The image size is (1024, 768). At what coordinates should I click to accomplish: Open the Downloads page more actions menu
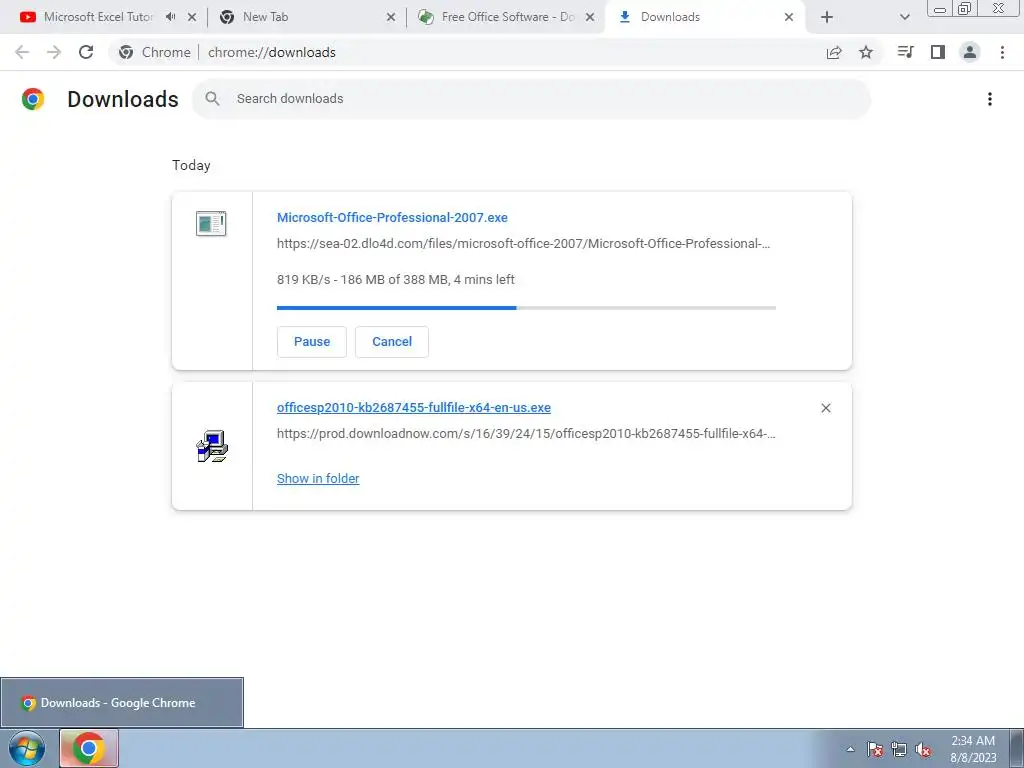[x=990, y=99]
